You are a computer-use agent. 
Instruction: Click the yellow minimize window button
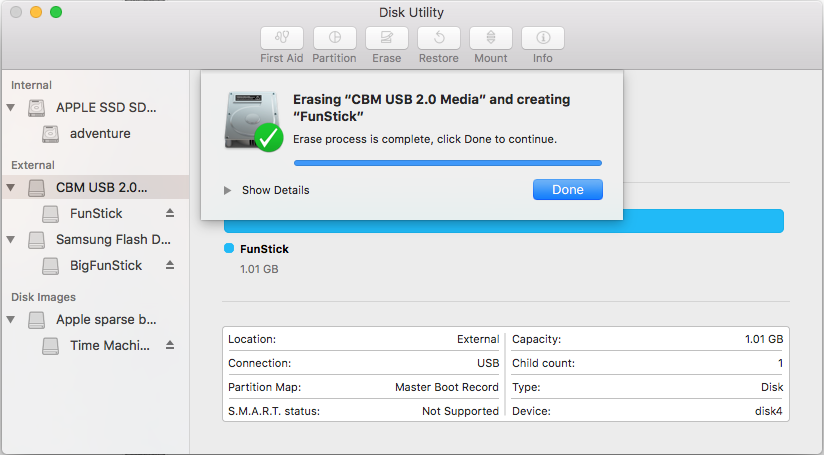coord(36,12)
